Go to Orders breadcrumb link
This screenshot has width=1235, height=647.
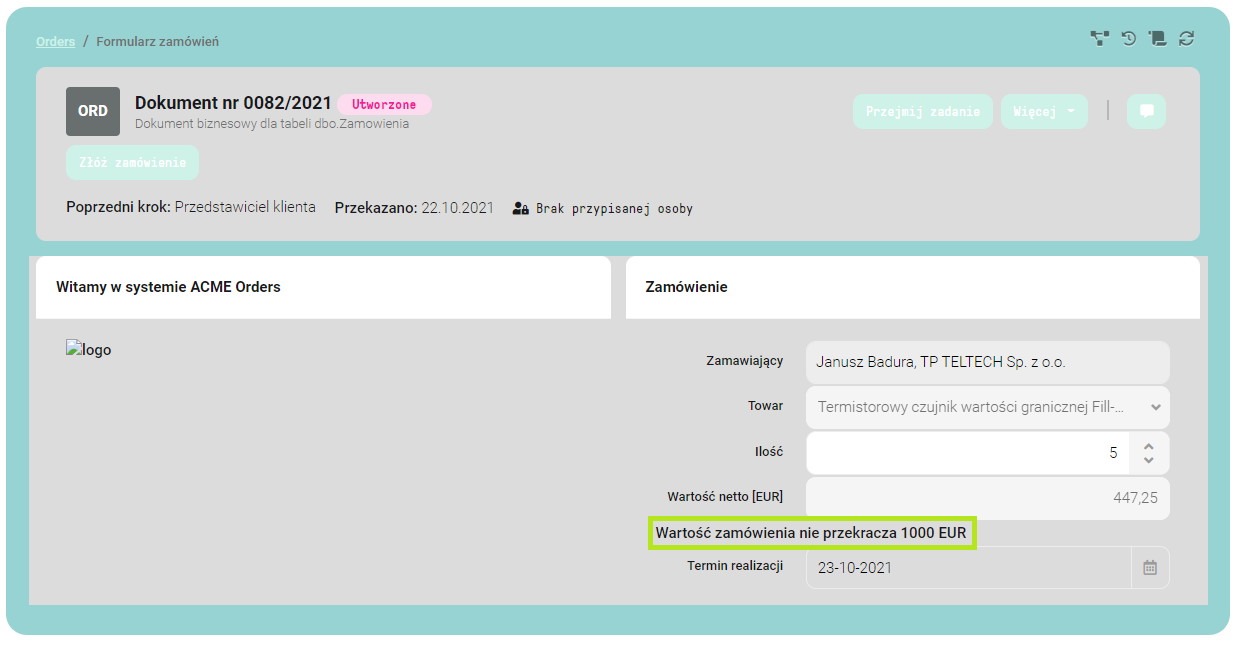pyautogui.click(x=56, y=41)
